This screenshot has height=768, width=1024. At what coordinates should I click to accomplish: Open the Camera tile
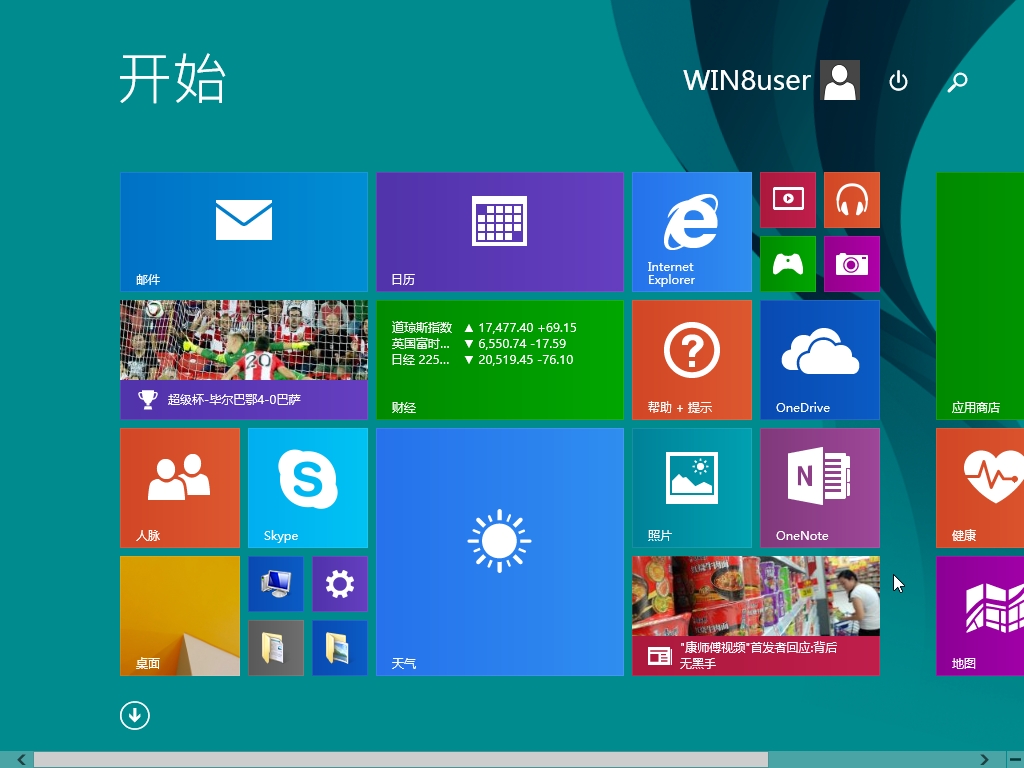click(x=852, y=264)
